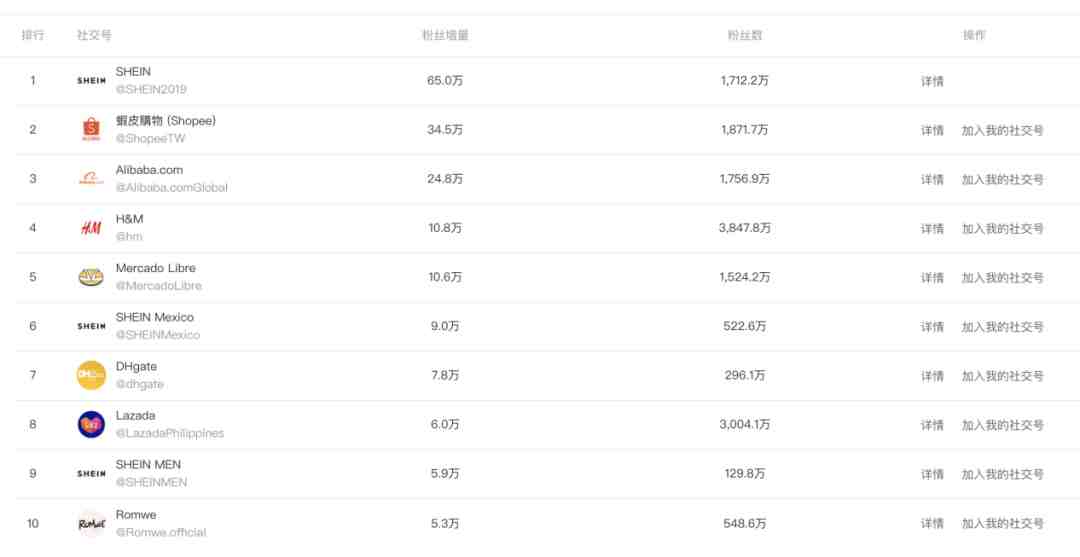Click the Romwe logo avatar

(x=91, y=523)
